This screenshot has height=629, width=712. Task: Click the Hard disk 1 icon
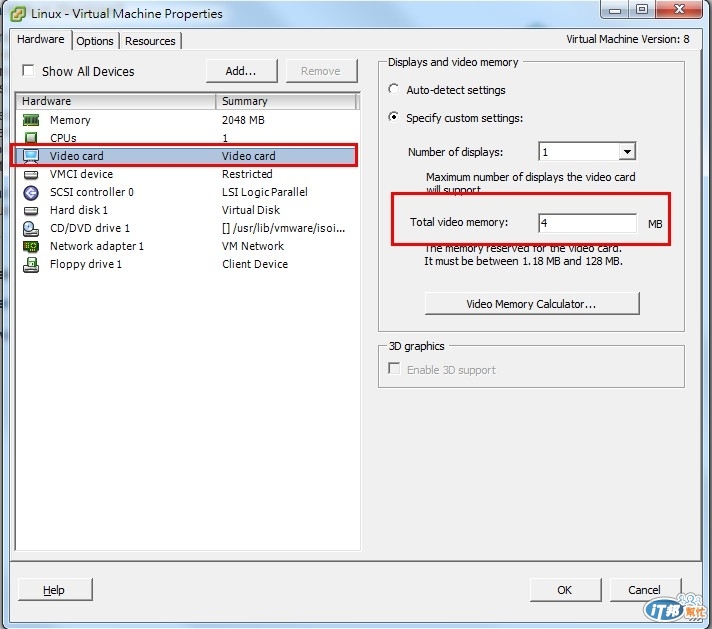pos(31,211)
